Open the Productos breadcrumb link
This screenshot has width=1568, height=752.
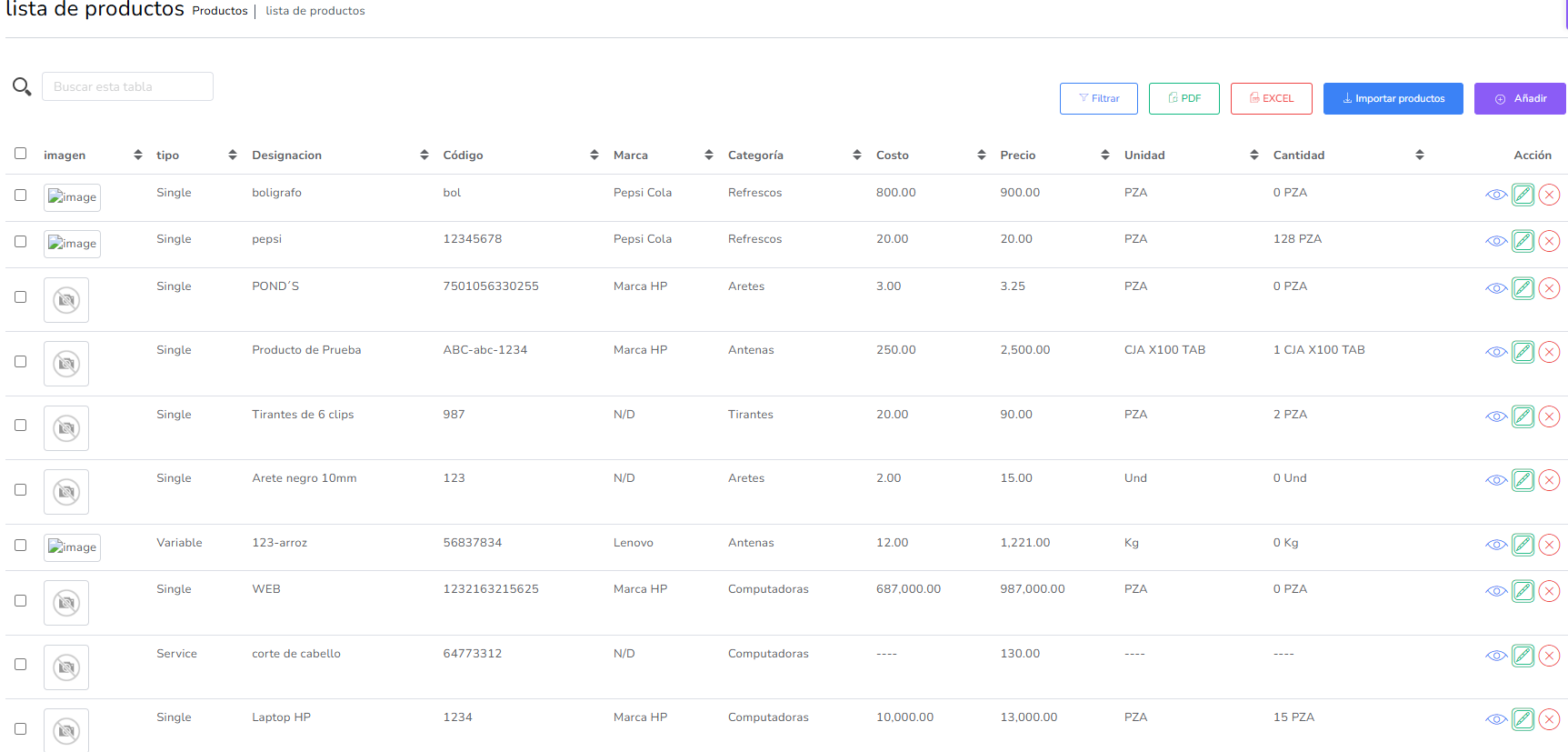tap(219, 11)
